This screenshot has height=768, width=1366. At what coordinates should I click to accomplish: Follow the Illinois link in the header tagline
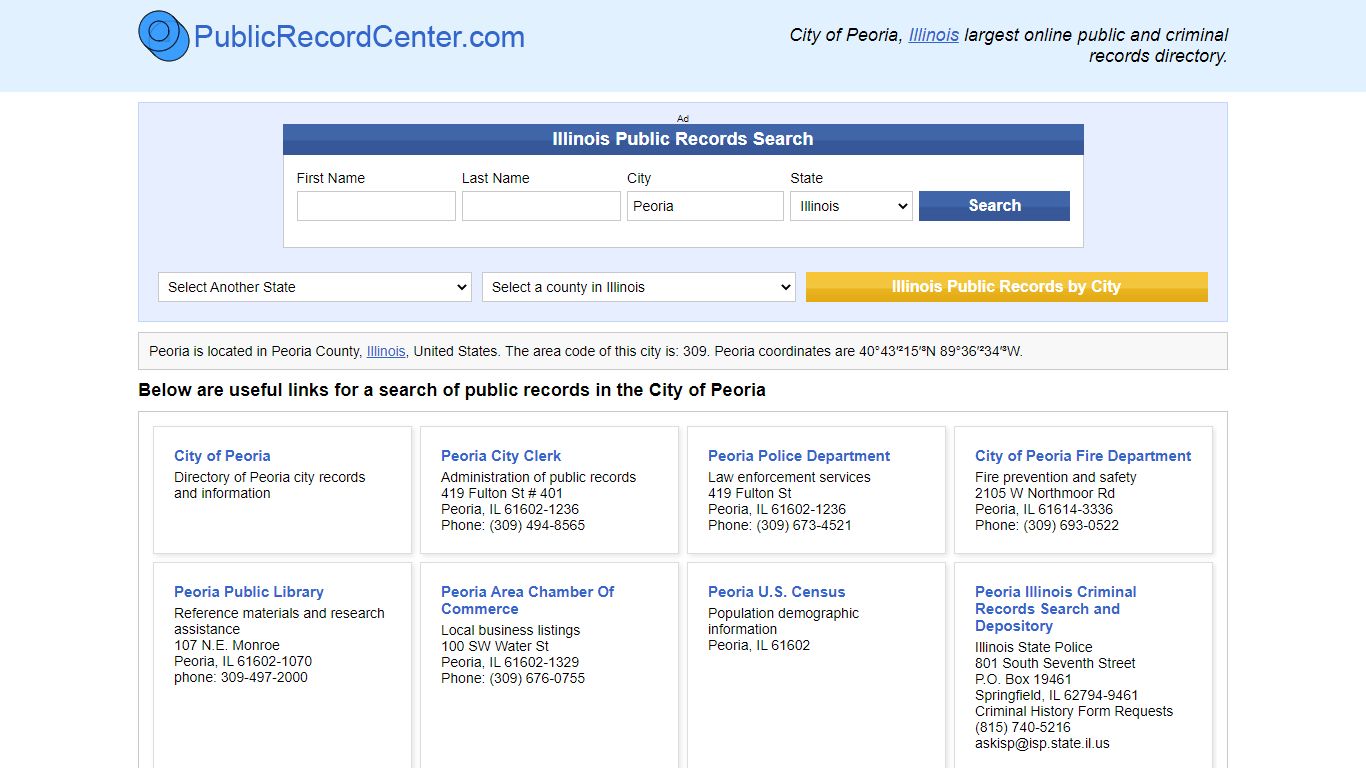coord(934,35)
